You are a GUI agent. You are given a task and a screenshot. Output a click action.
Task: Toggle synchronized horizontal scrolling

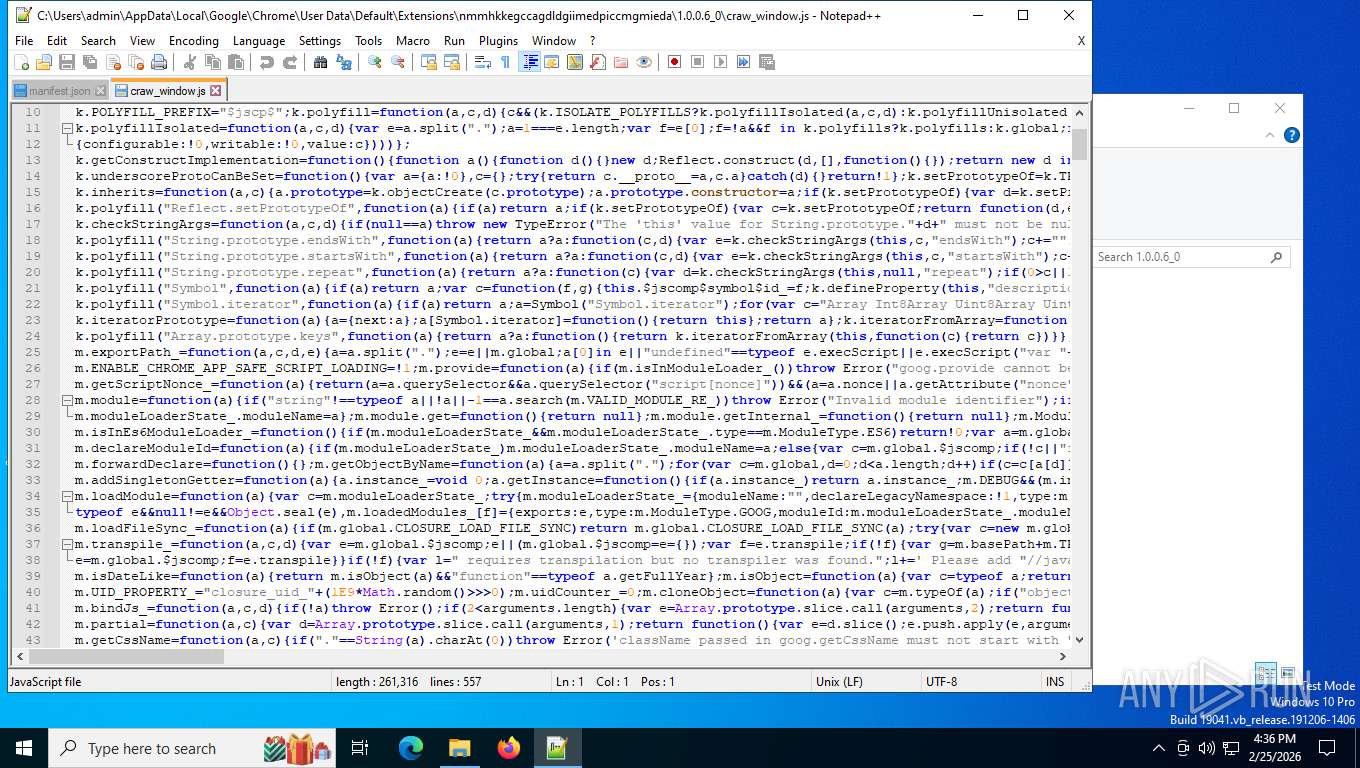pos(452,62)
